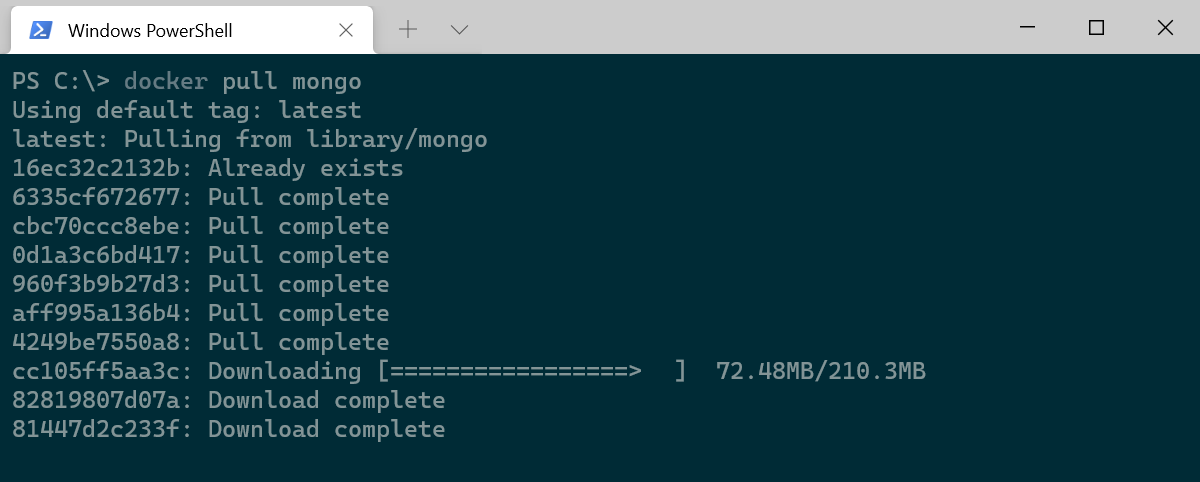Click the download progress bar for cc105ff5aa3c
Image resolution: width=1200 pixels, height=482 pixels.
click(533, 372)
